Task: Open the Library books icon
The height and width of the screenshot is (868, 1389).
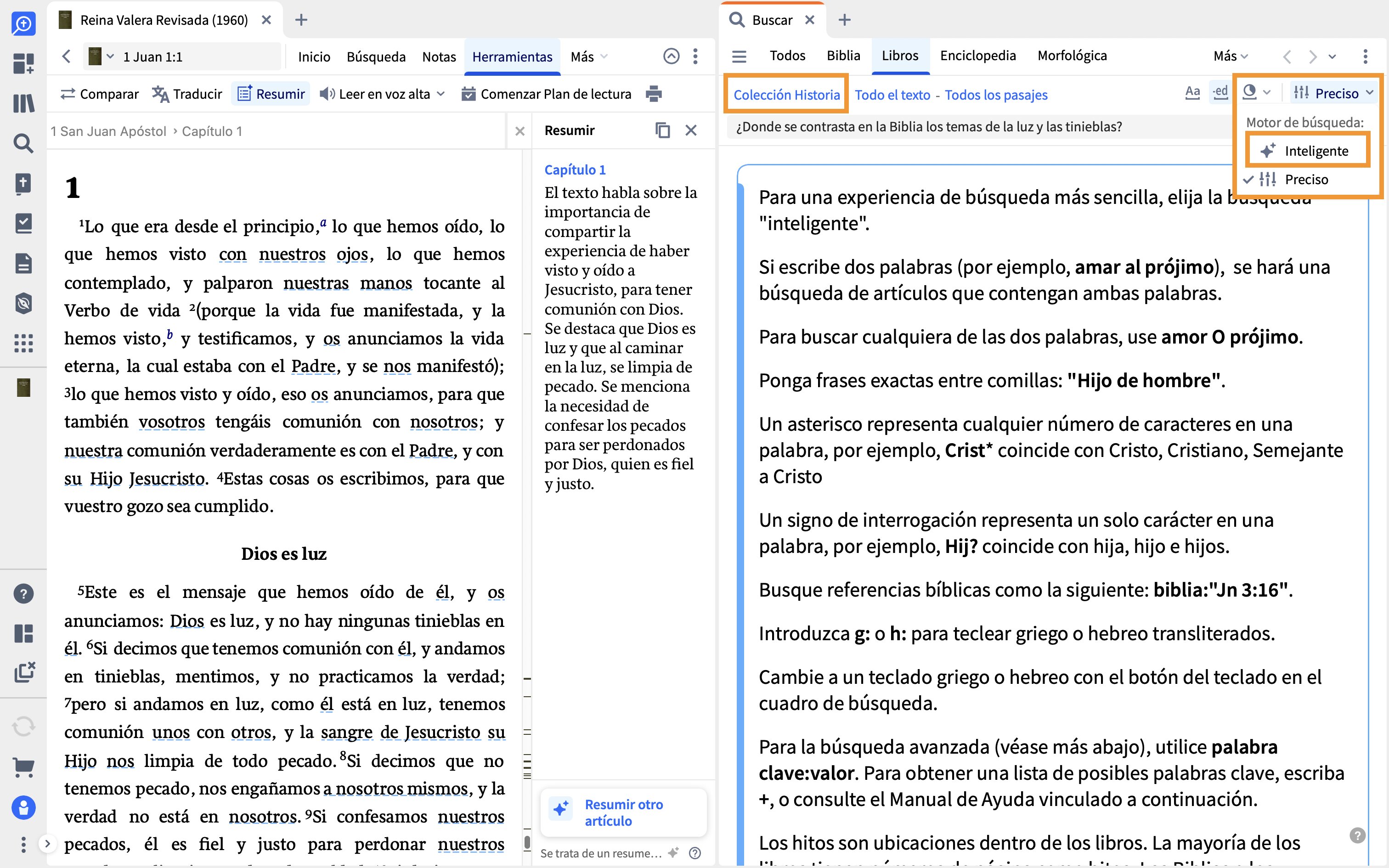Action: 23,103
